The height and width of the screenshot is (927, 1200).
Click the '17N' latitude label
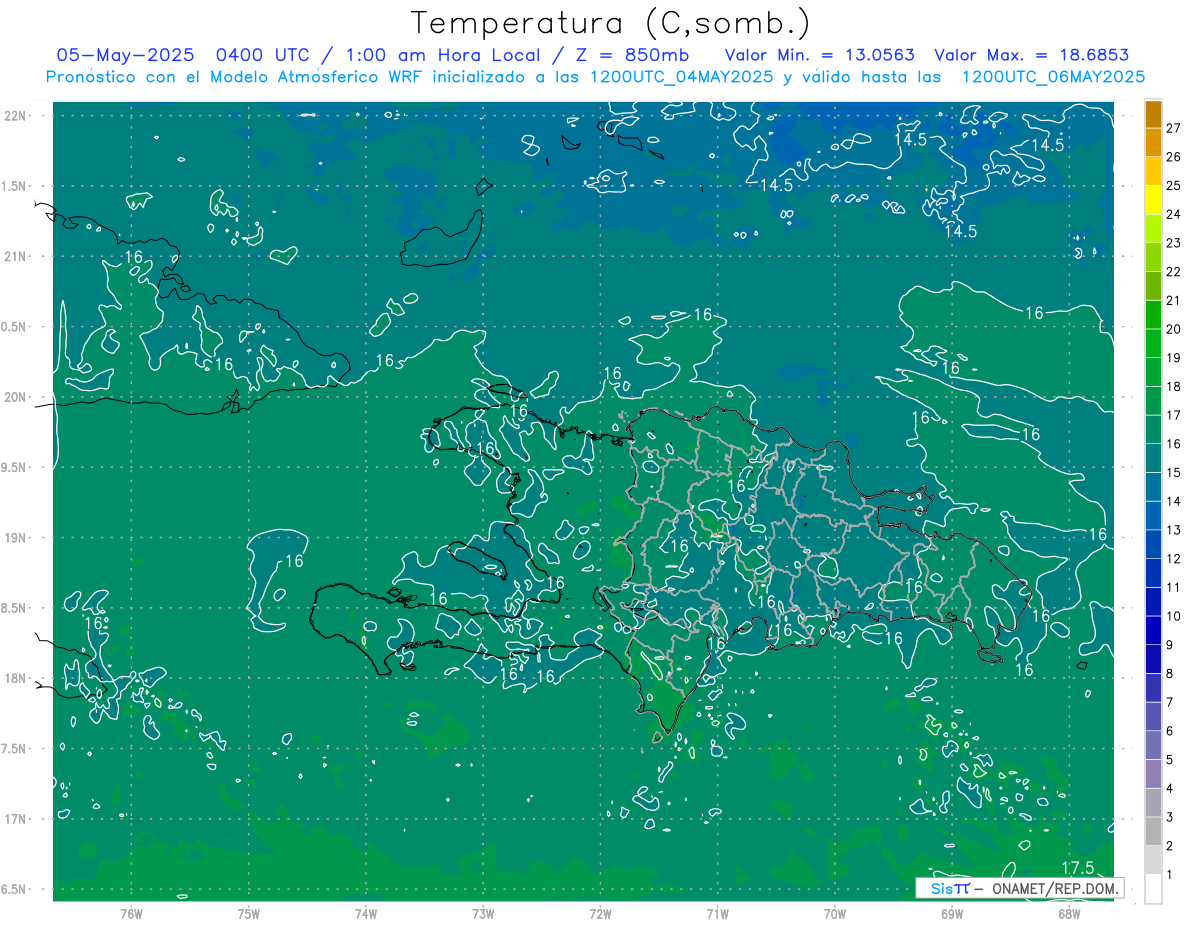(x=15, y=819)
